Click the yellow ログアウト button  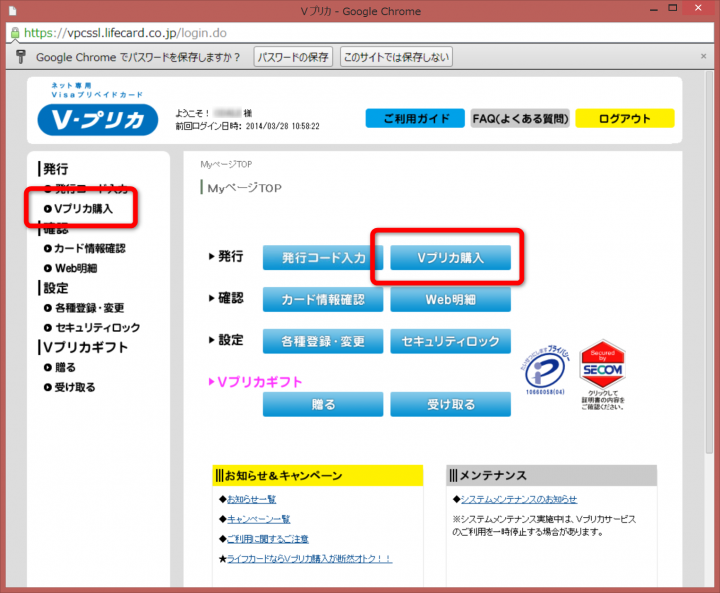pyautogui.click(x=624, y=119)
